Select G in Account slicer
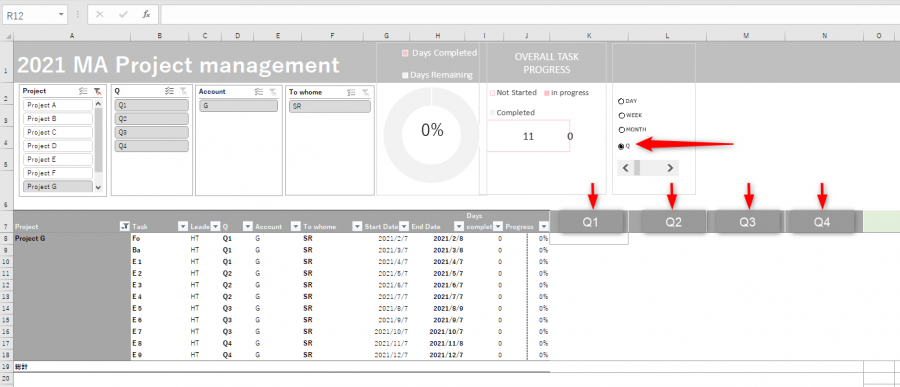The width and height of the screenshot is (900, 387). 239,106
